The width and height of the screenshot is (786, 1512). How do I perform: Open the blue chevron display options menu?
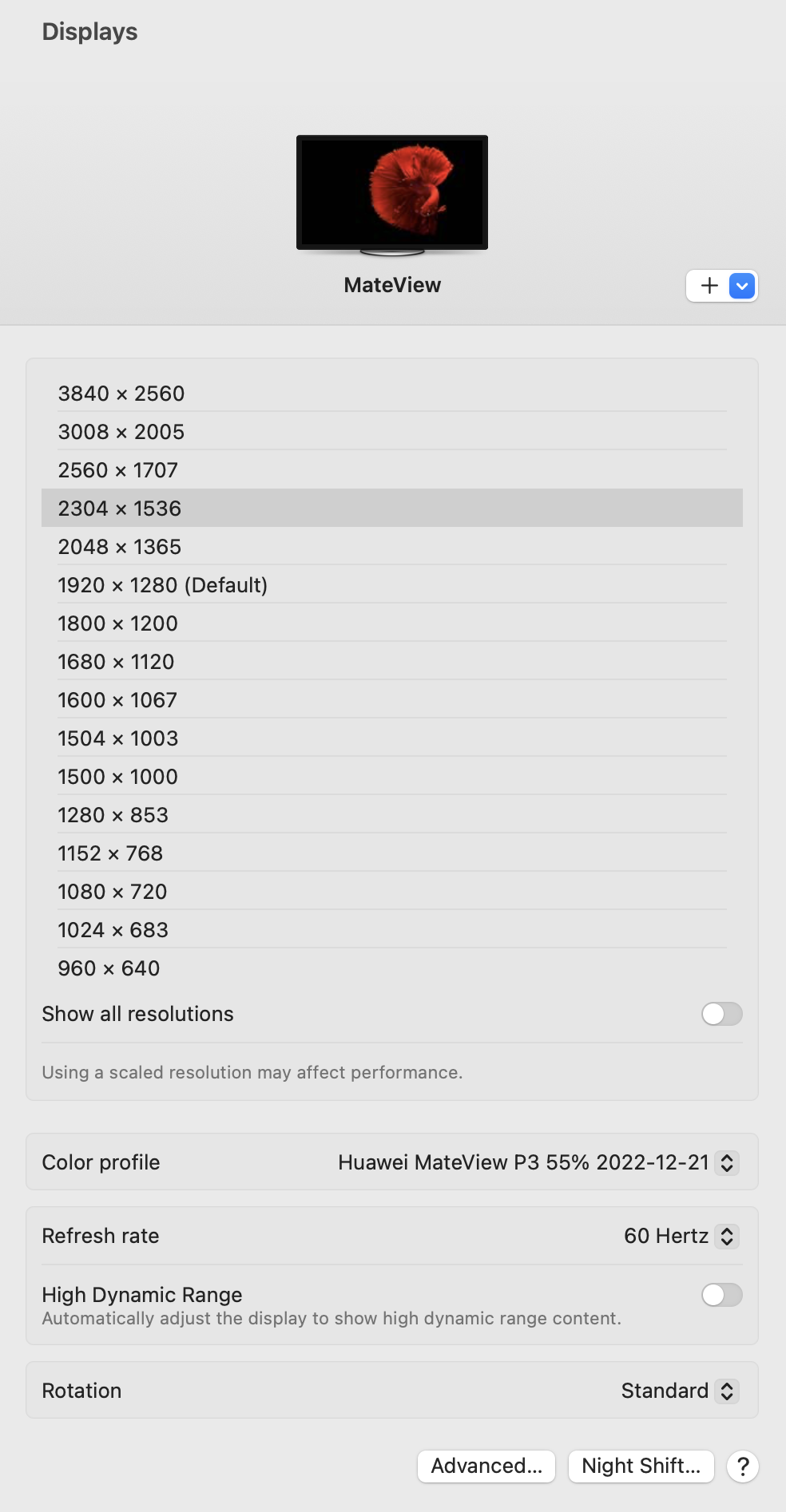(742, 286)
